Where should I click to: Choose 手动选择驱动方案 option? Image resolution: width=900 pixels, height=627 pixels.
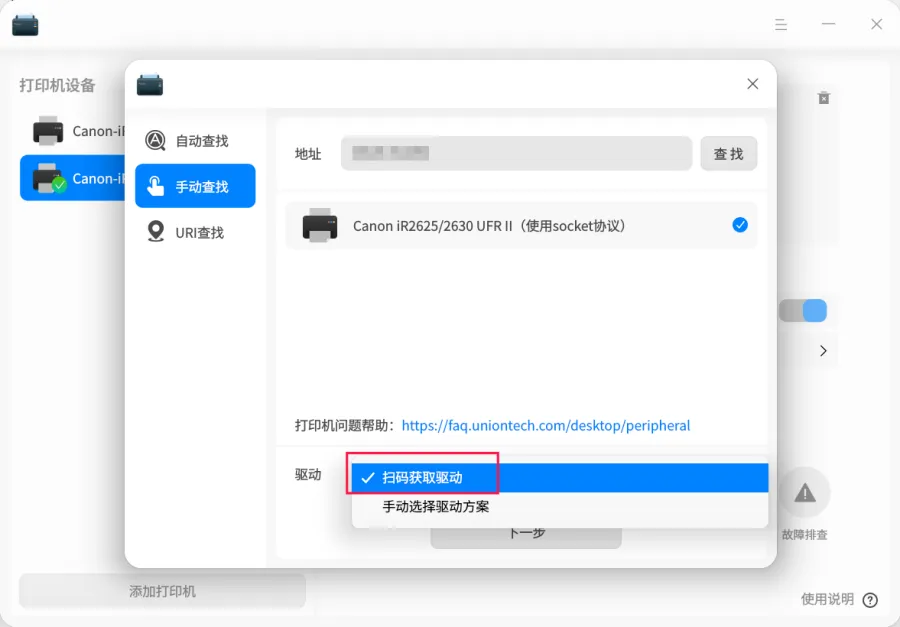tap(560, 506)
